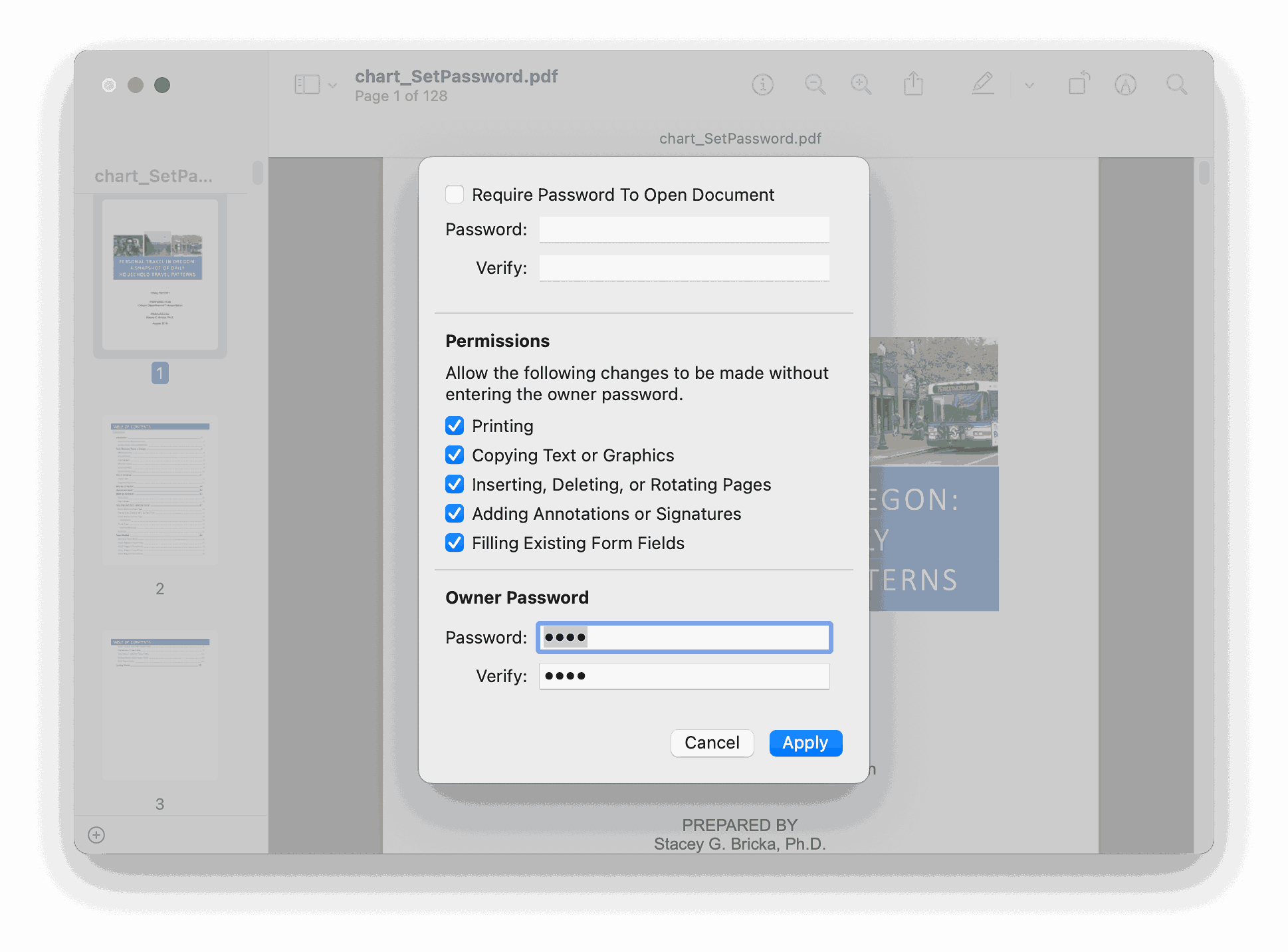The width and height of the screenshot is (1288, 952).
Task: Click the zoom out magnifier icon
Action: pos(815,84)
